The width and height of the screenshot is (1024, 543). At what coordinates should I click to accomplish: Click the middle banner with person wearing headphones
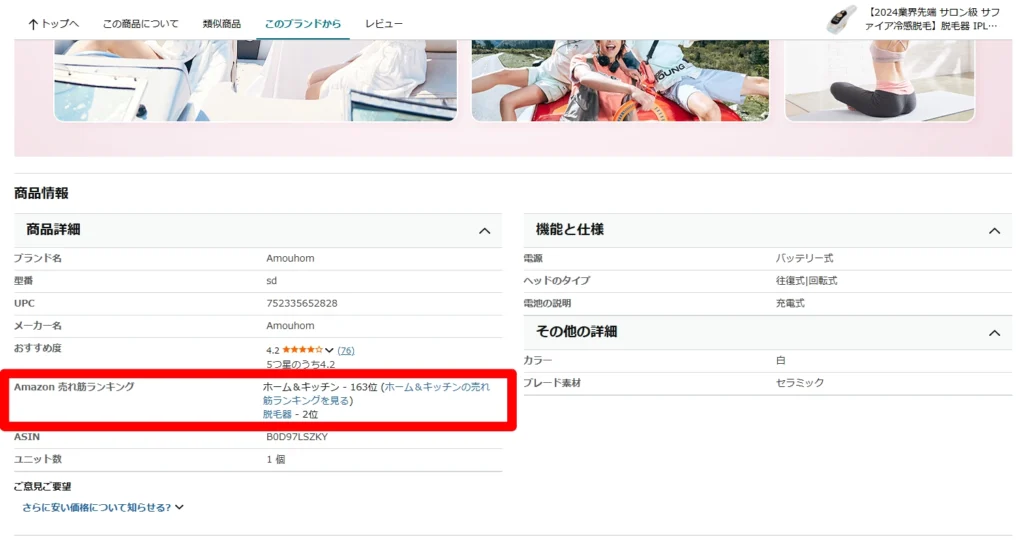pos(620,80)
